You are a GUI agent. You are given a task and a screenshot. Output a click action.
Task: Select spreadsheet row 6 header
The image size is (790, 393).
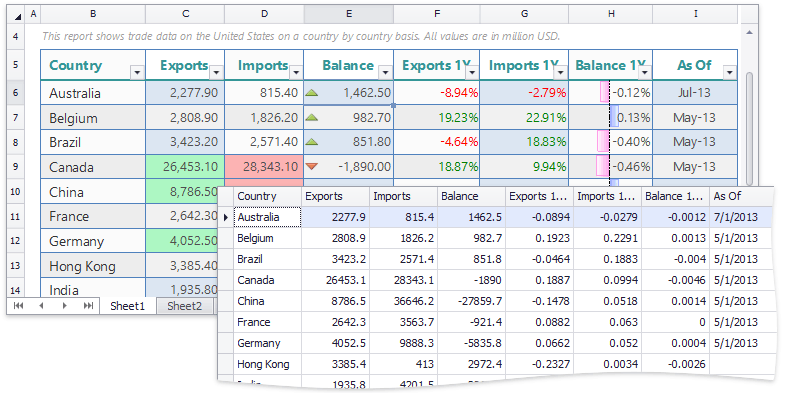coord(16,93)
